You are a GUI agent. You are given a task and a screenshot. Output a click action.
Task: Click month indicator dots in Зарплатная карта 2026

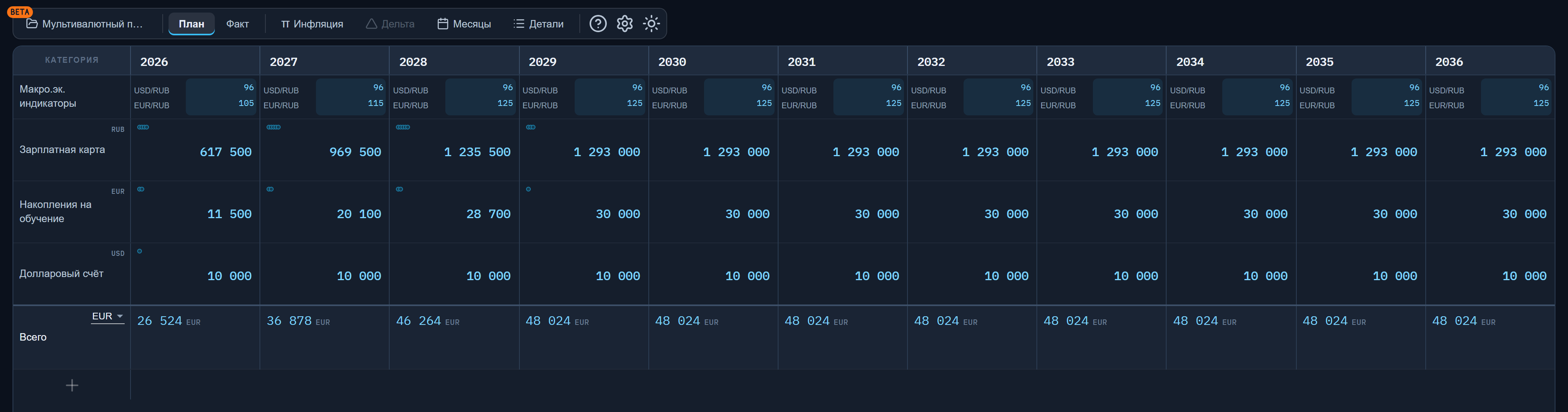143,128
